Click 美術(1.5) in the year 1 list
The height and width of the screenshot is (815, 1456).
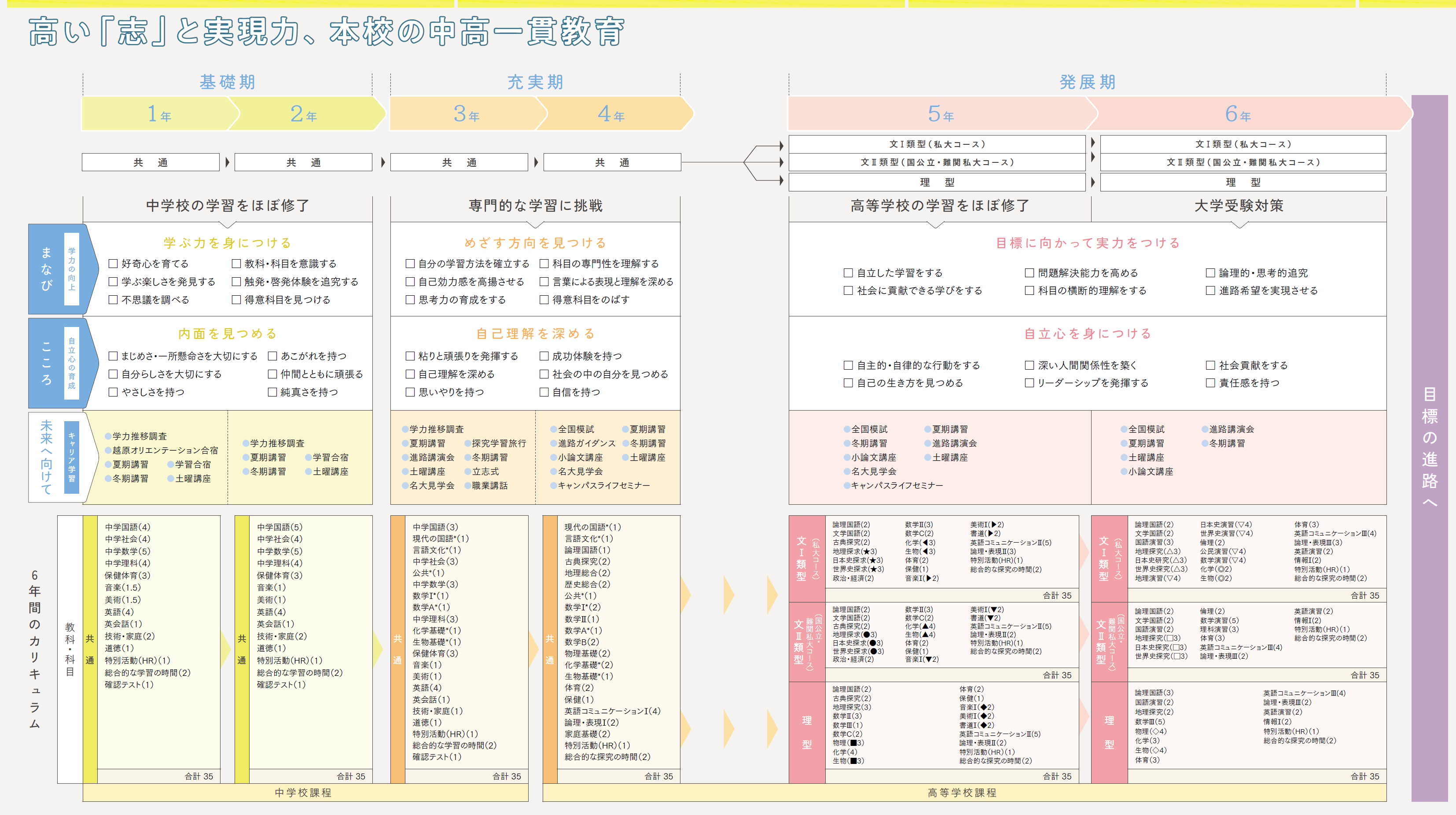coord(123,600)
